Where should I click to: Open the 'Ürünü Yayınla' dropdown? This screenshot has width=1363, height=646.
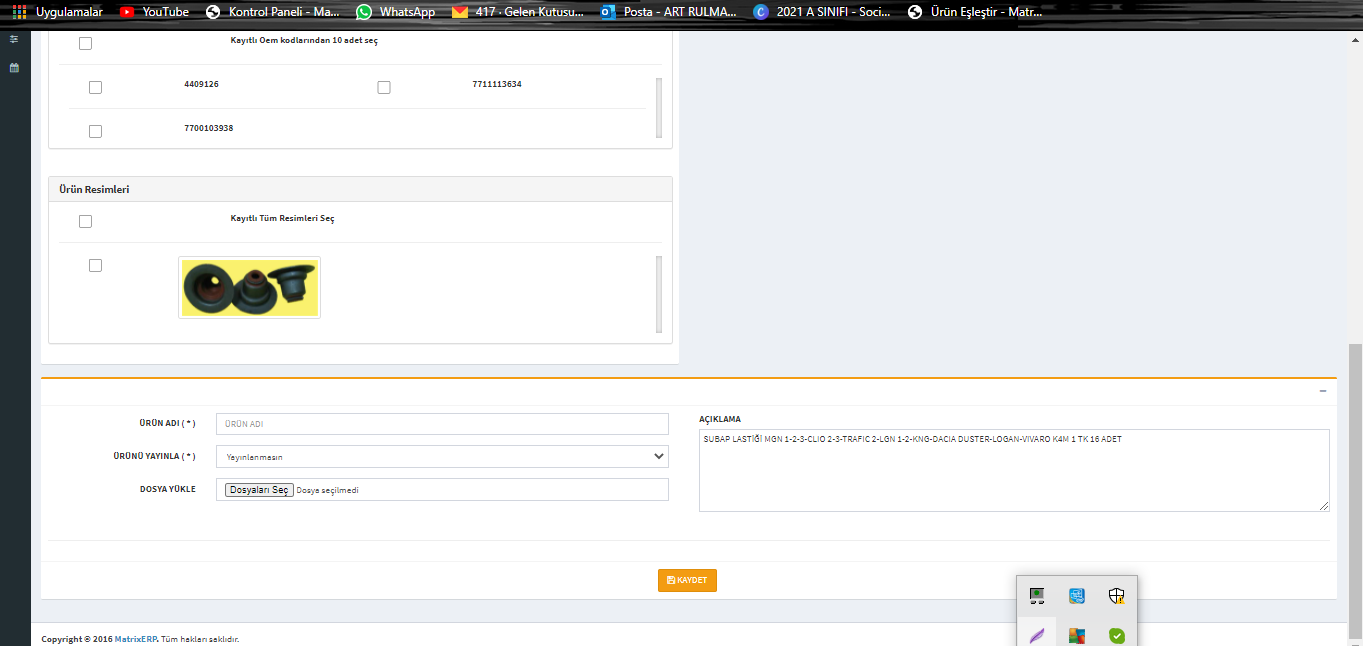click(x=442, y=456)
